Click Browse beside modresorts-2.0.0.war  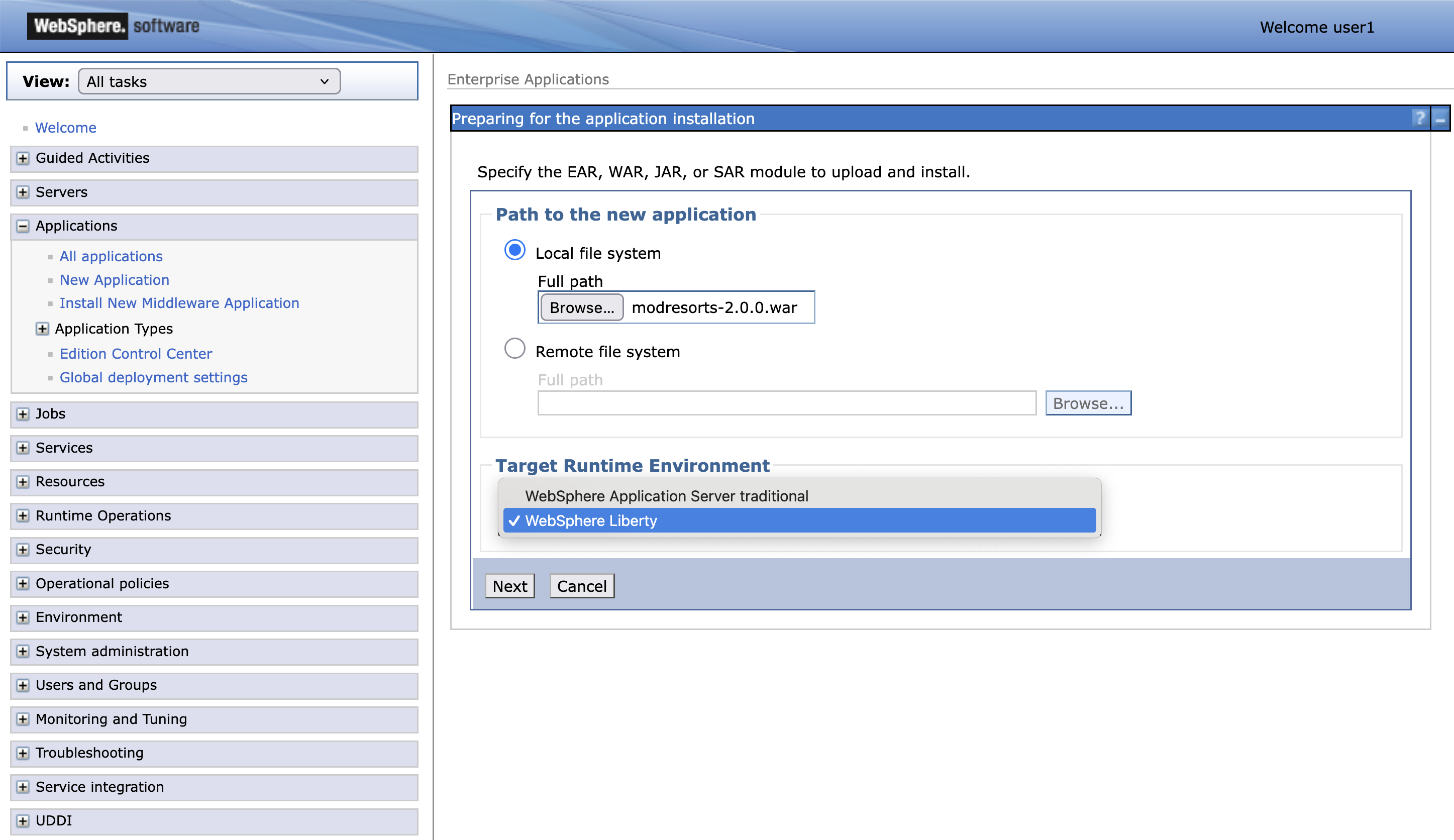click(581, 307)
